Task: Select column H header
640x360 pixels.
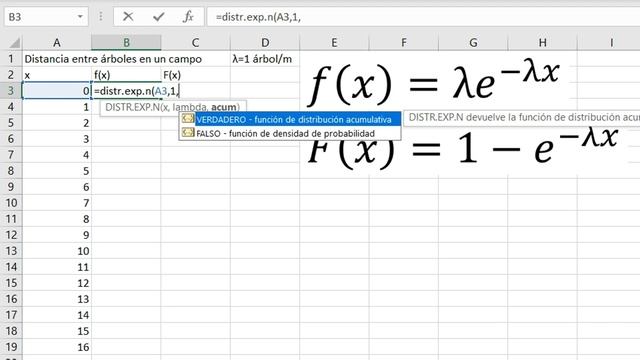Action: [542, 42]
